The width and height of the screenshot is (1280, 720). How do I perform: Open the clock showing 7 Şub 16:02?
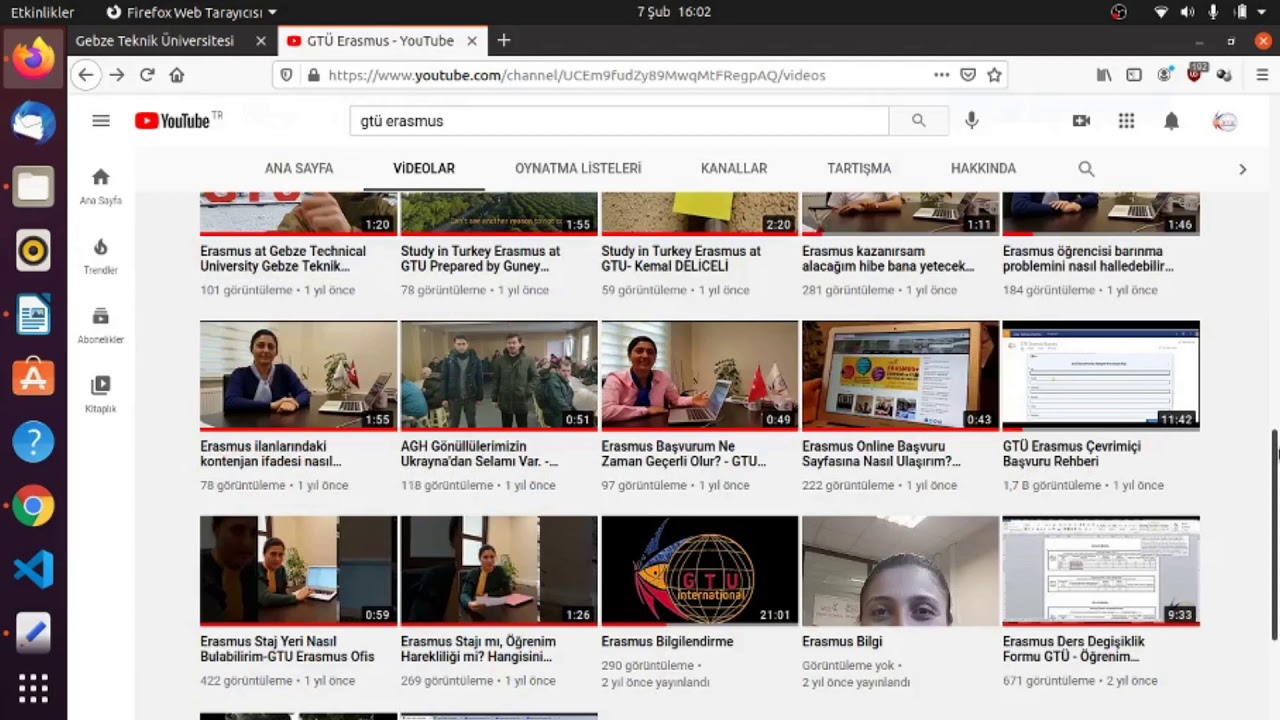674,12
